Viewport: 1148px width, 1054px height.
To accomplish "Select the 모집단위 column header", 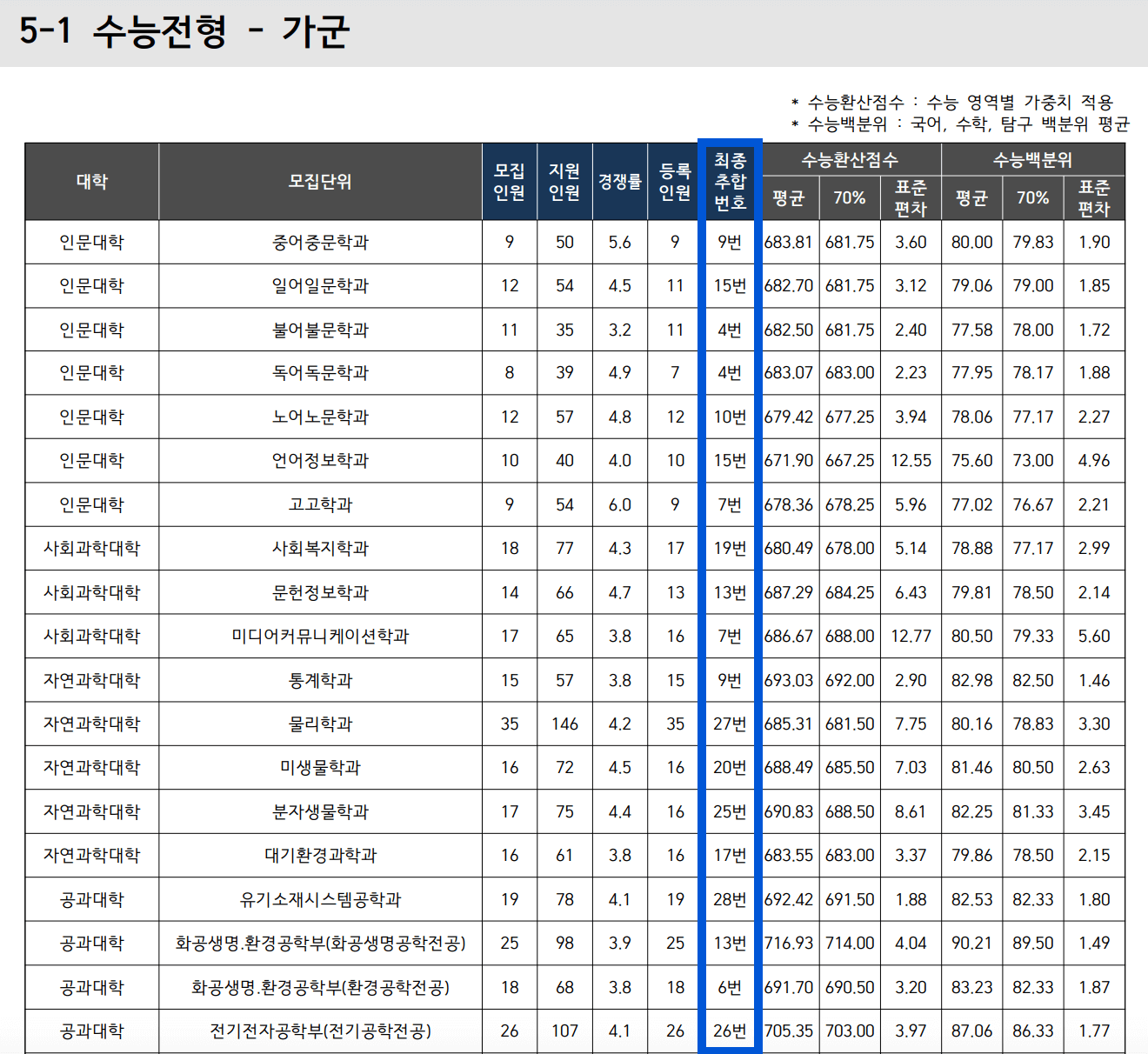I will pos(320,181).
